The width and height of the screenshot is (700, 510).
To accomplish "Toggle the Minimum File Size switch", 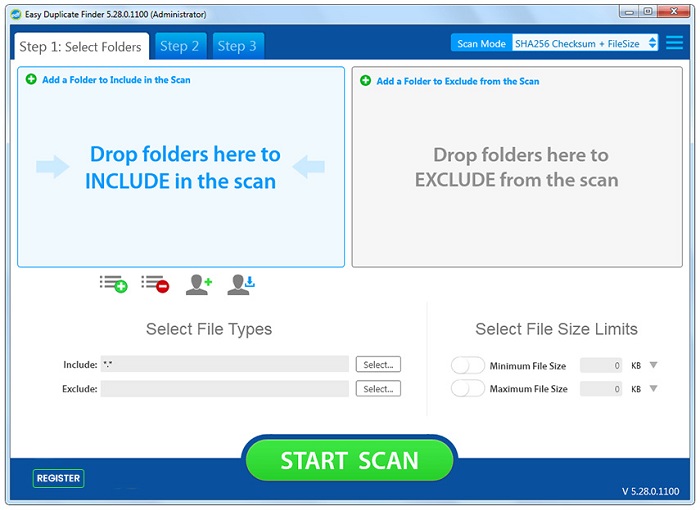I will coord(467,365).
